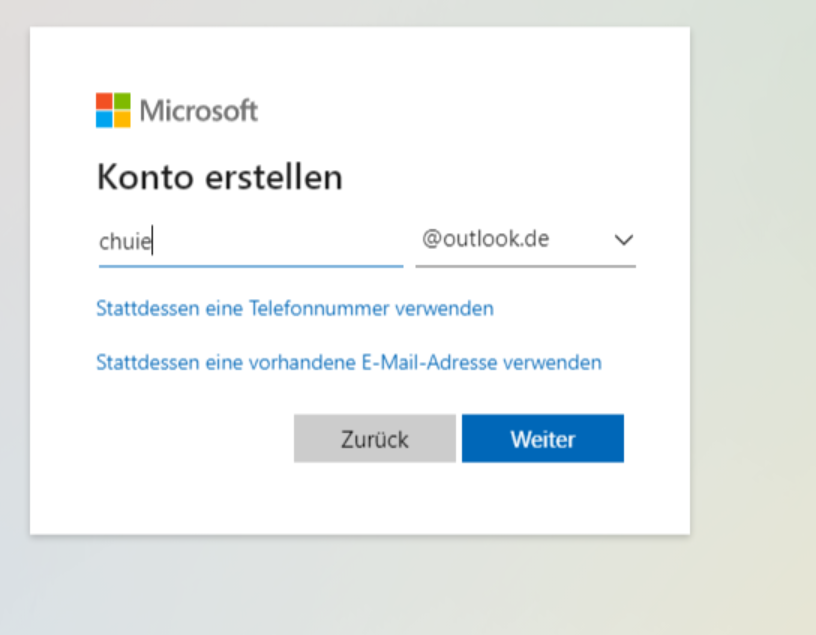Click the Microsoft four-square logo

(x=113, y=110)
